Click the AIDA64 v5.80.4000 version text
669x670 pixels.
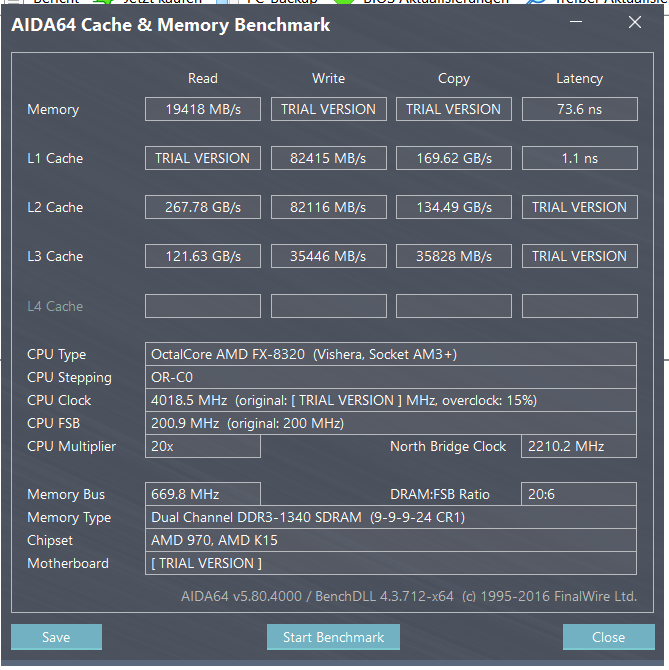(x=409, y=596)
